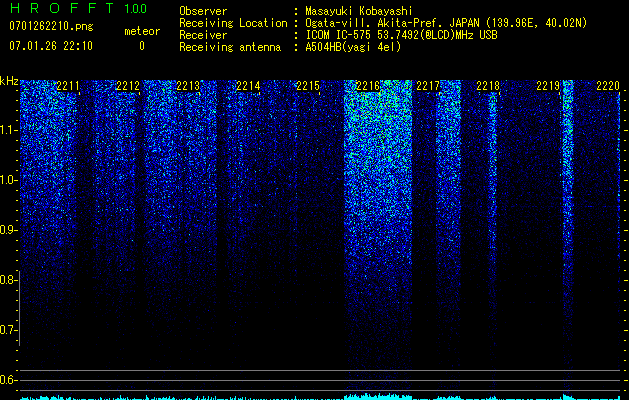629x400 pixels.
Task: Click the 2219 time marker
Action: [548, 86]
